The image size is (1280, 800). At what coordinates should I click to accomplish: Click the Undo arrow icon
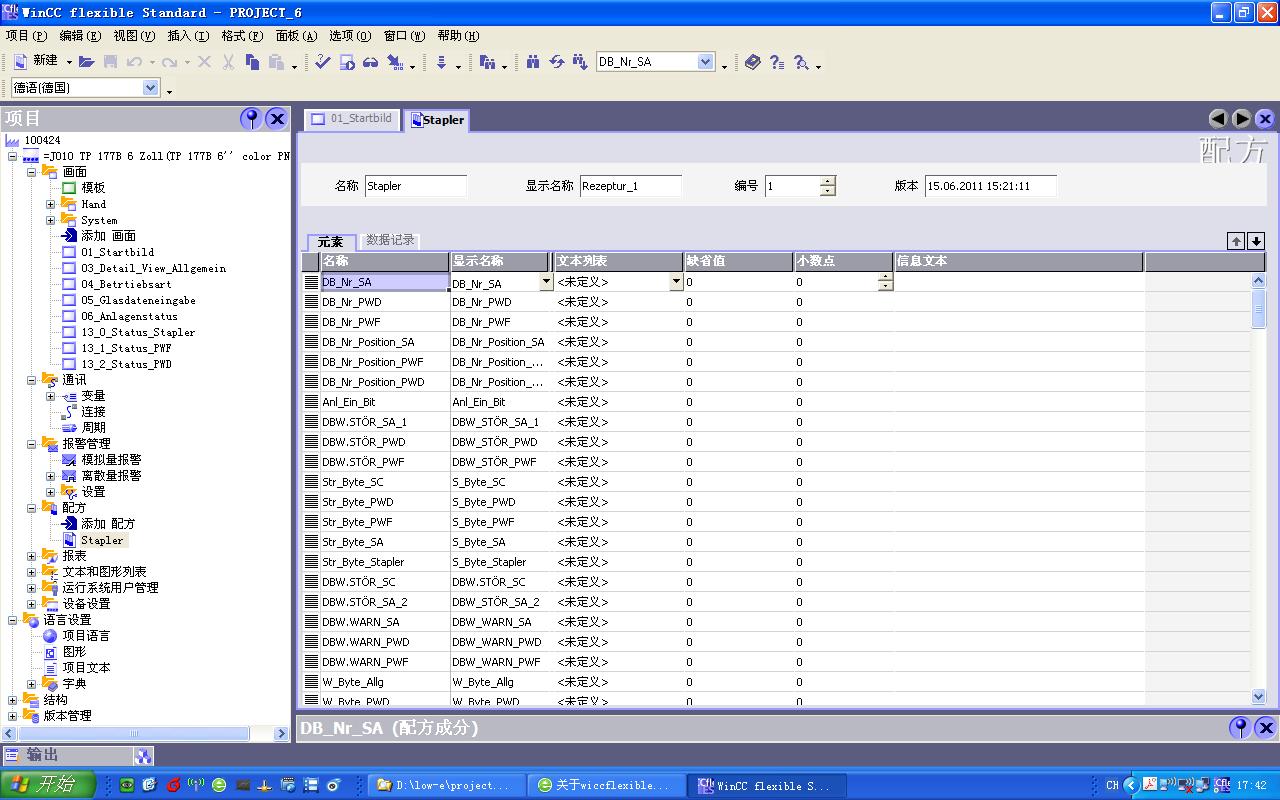[x=133, y=62]
